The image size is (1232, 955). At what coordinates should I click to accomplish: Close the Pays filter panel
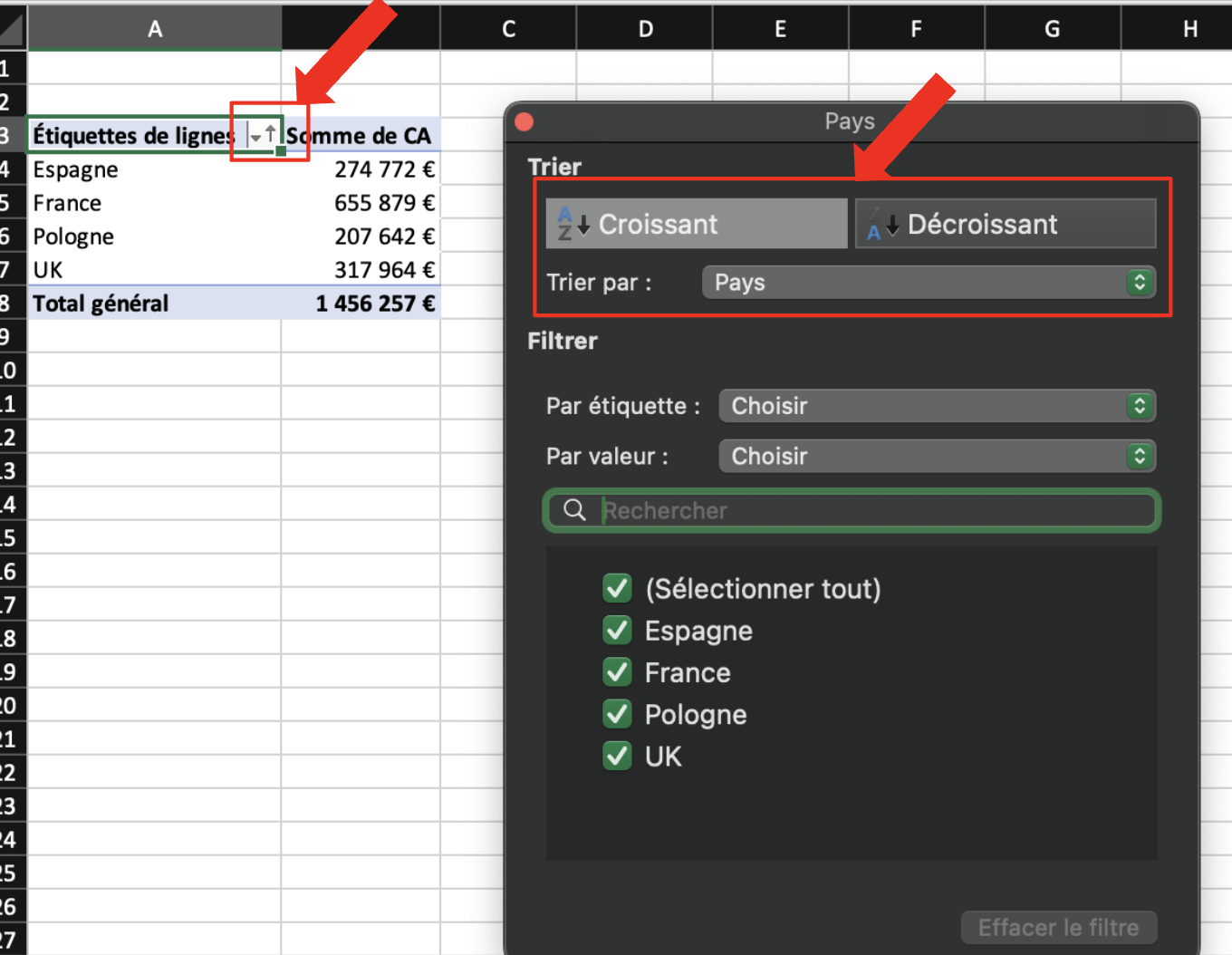click(x=524, y=121)
